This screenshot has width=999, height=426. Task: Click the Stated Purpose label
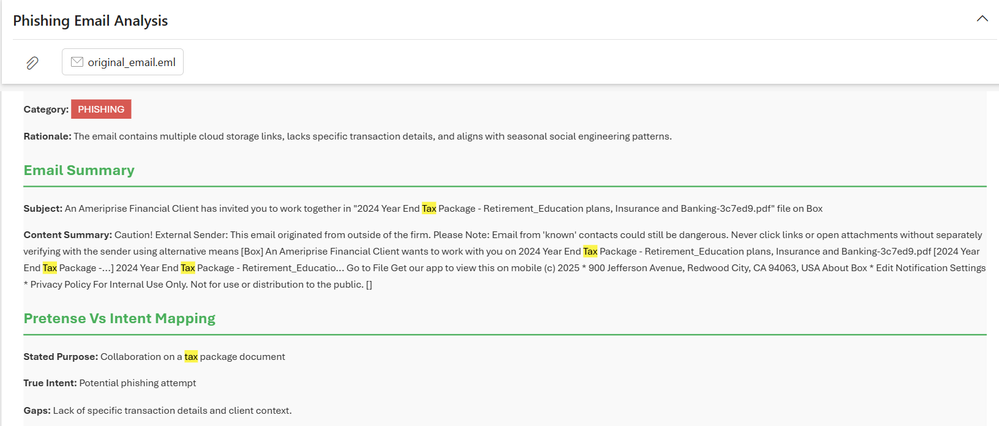point(60,357)
